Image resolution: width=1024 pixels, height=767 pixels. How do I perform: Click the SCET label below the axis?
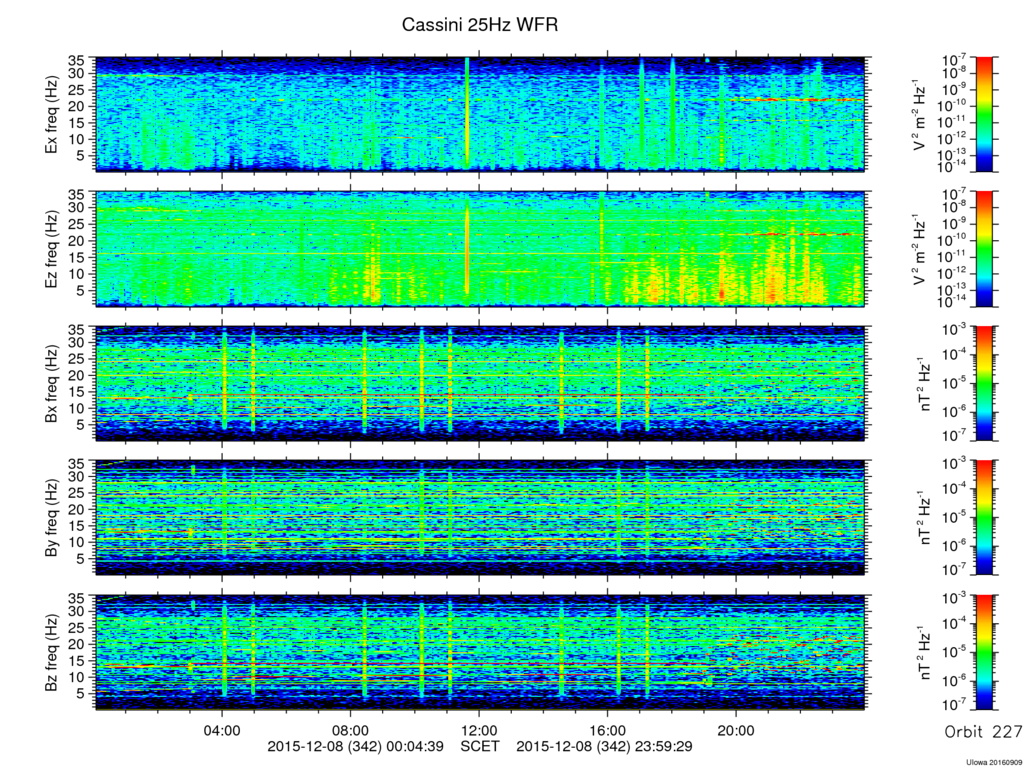tap(480, 746)
